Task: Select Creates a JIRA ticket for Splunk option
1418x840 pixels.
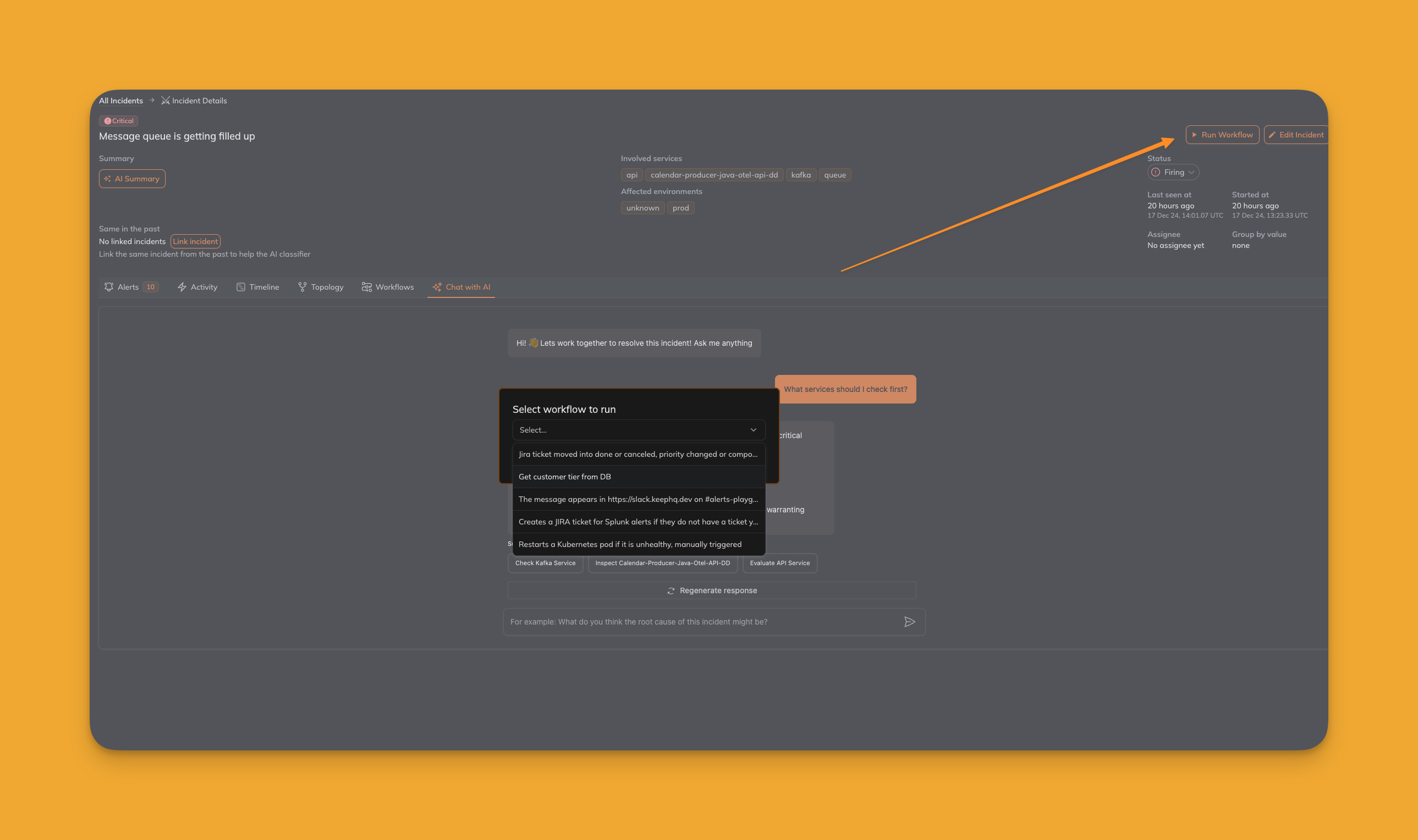Action: pyautogui.click(x=638, y=522)
